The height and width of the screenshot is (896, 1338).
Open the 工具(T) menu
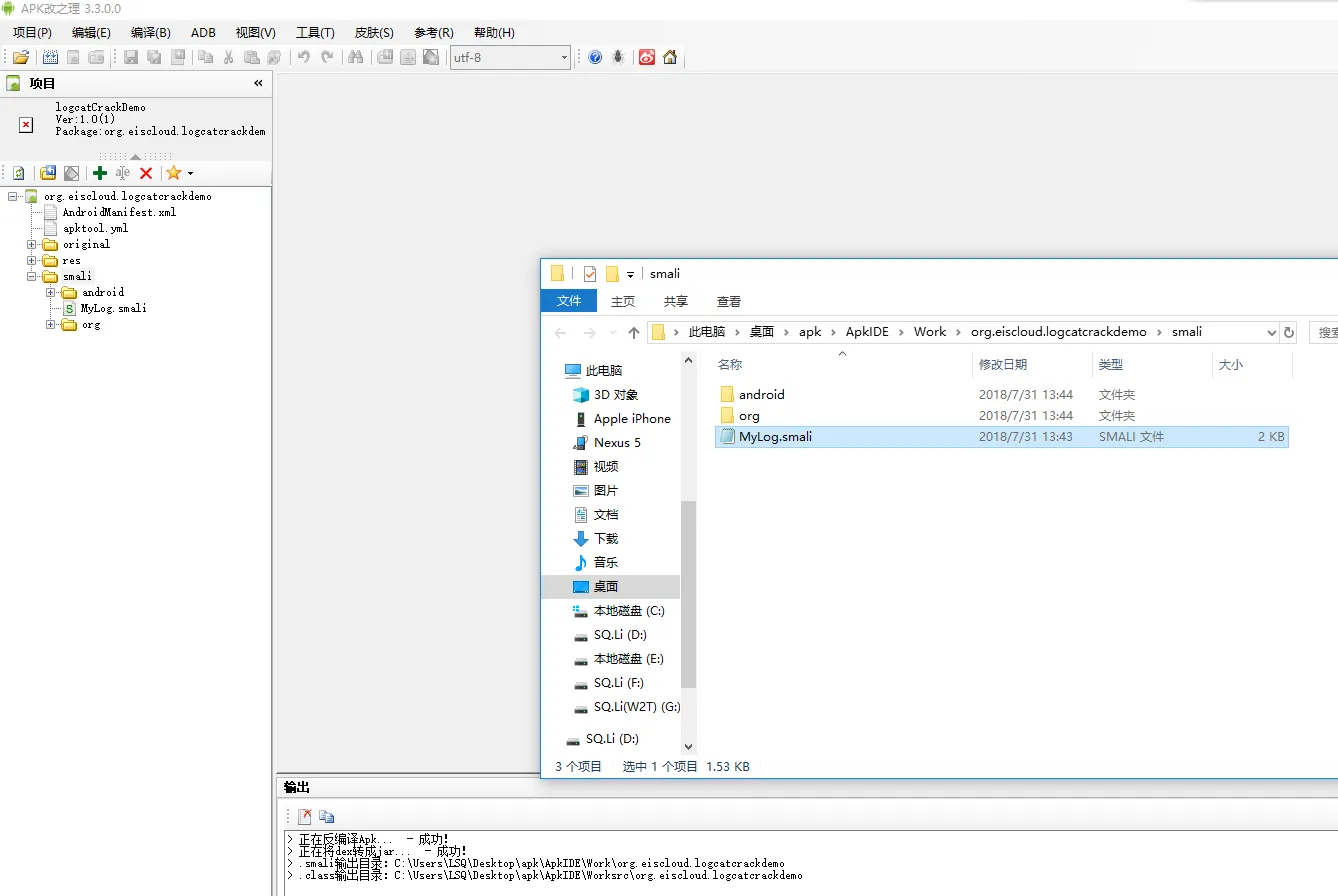[315, 32]
